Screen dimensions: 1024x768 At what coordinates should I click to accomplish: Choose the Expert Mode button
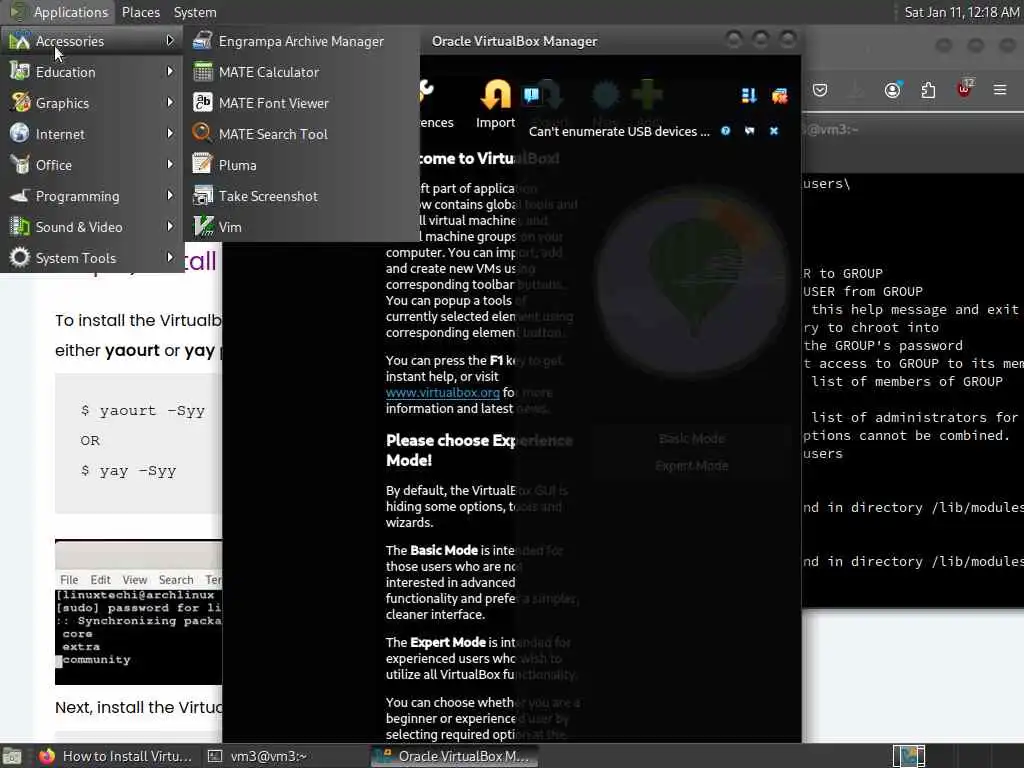(692, 466)
